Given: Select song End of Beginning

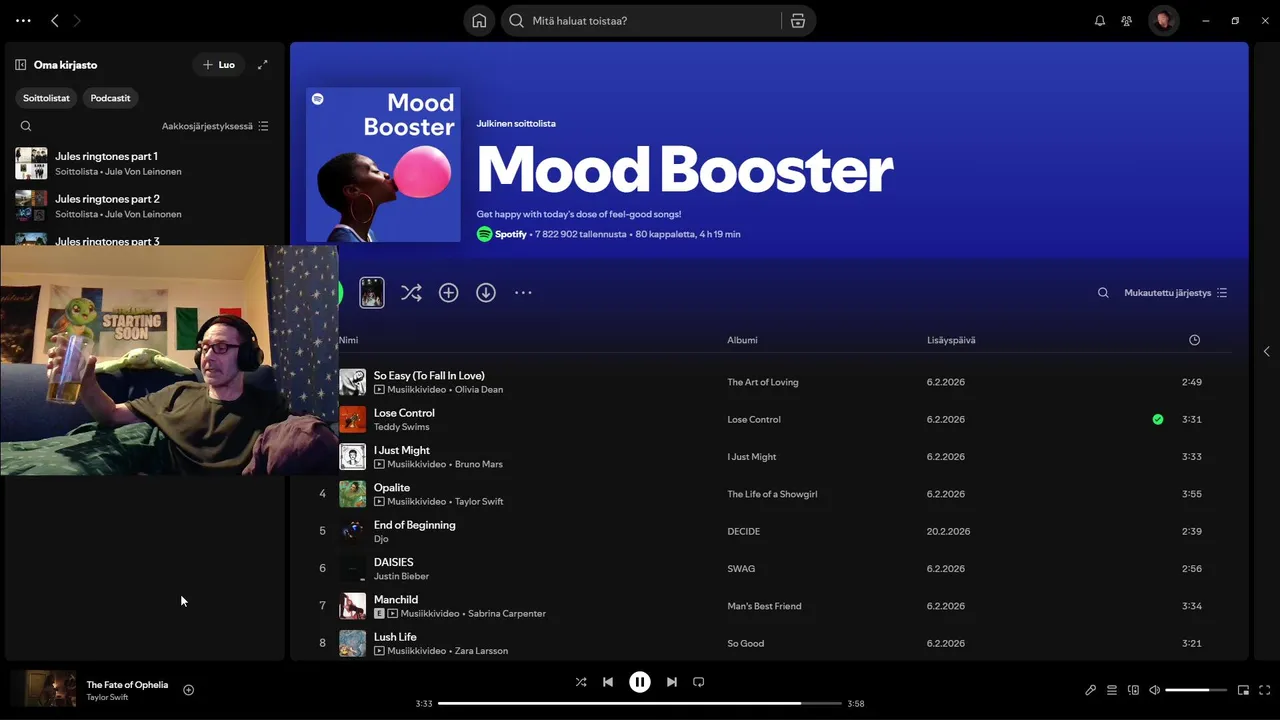Looking at the screenshot, I should 414,524.
